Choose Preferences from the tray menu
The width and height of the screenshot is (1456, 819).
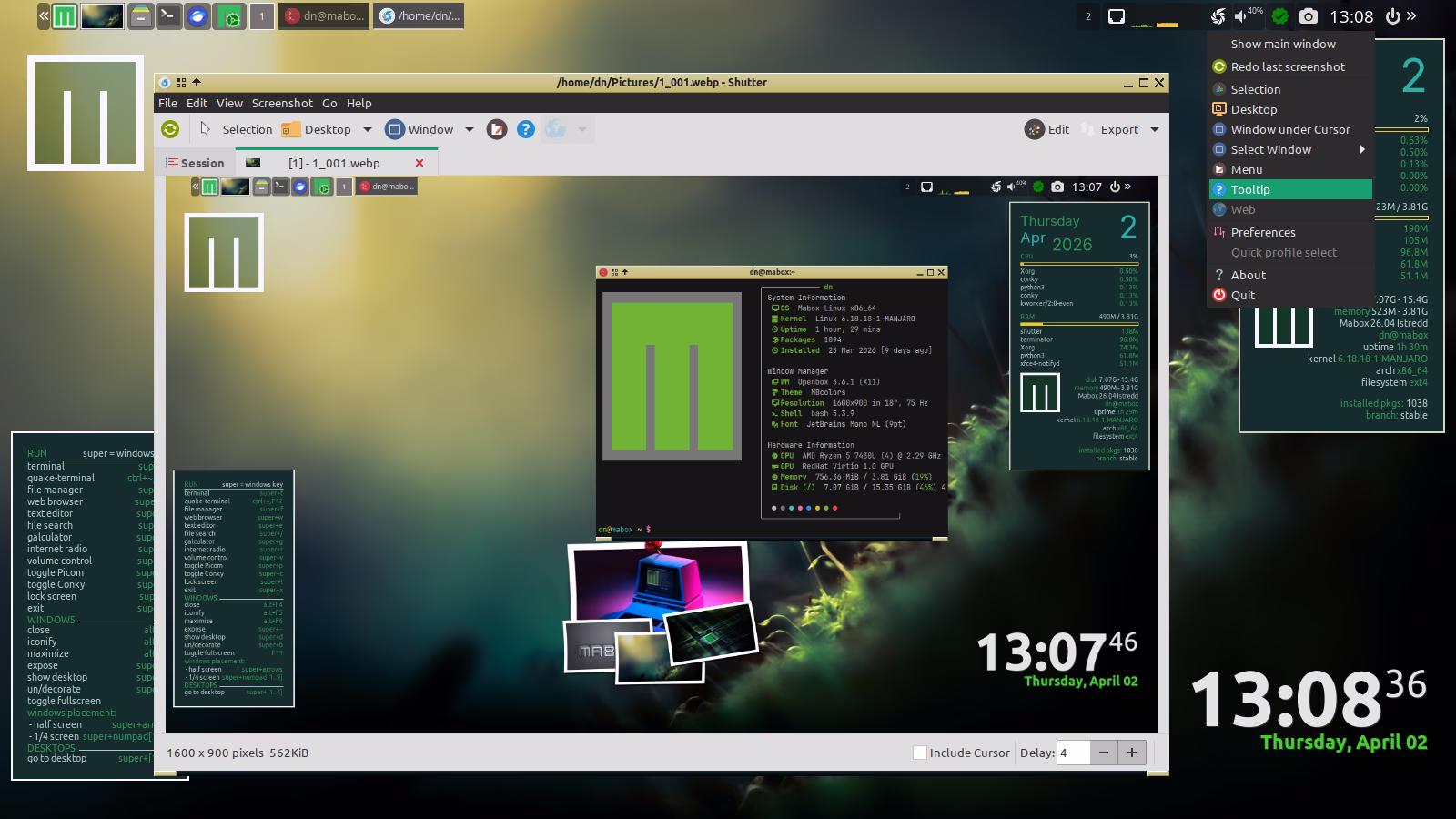coord(1263,232)
